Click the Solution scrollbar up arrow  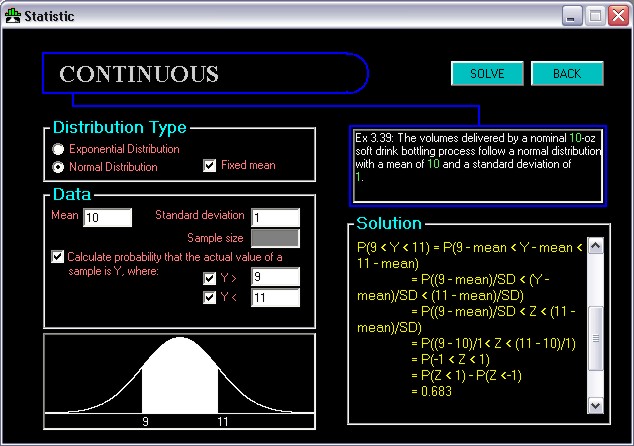tap(596, 246)
